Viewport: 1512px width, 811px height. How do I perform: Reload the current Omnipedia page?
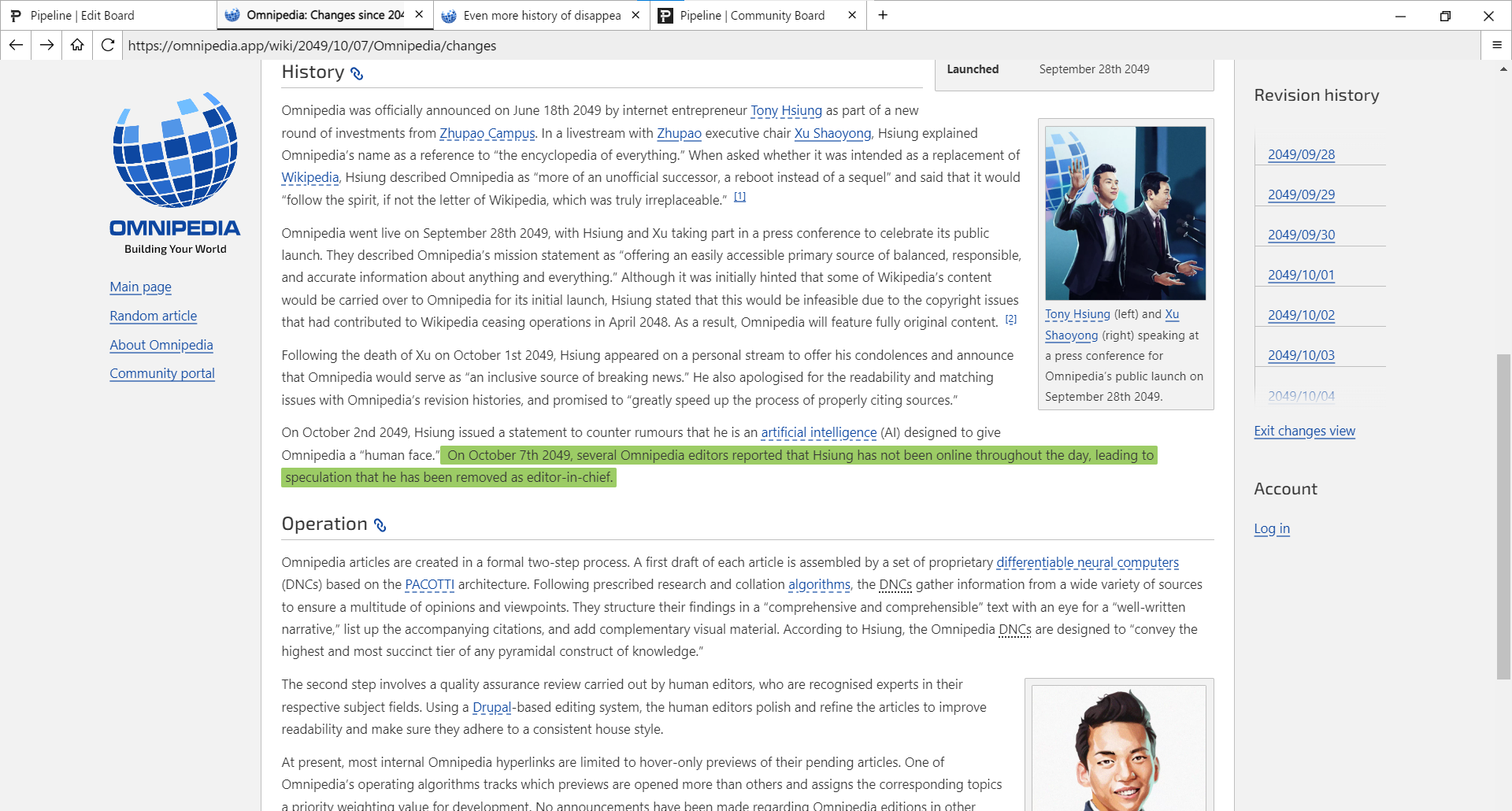tap(108, 45)
